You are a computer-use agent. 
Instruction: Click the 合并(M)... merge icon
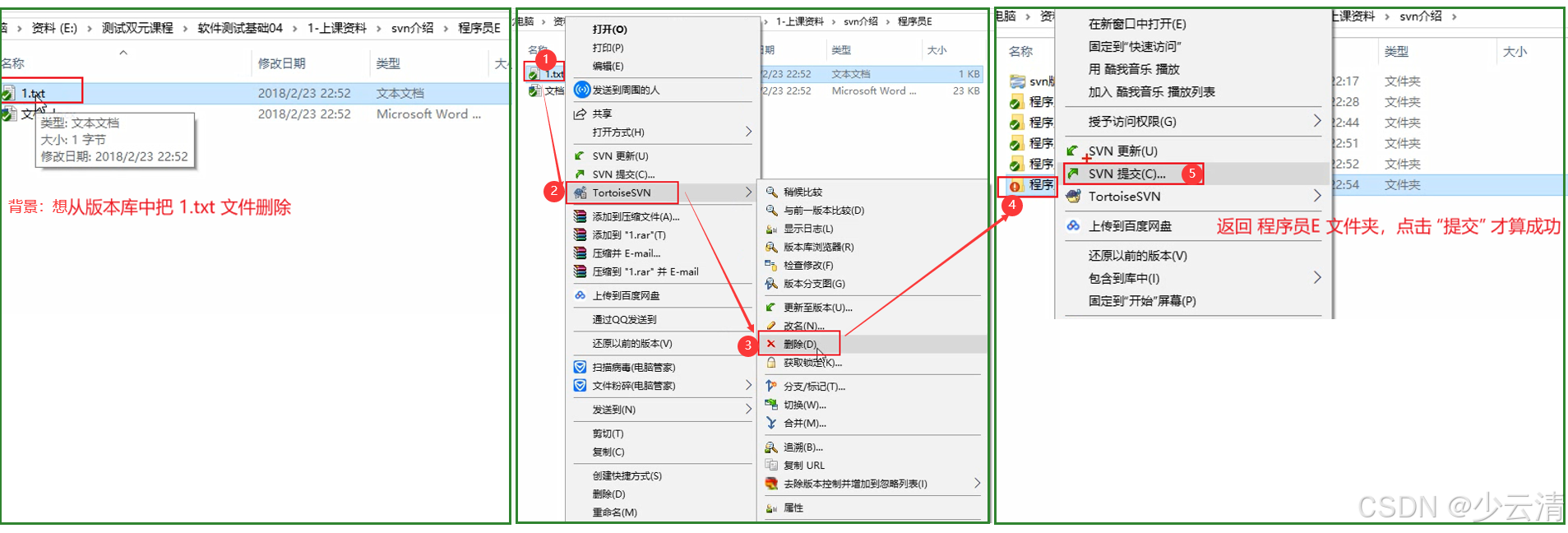(771, 423)
